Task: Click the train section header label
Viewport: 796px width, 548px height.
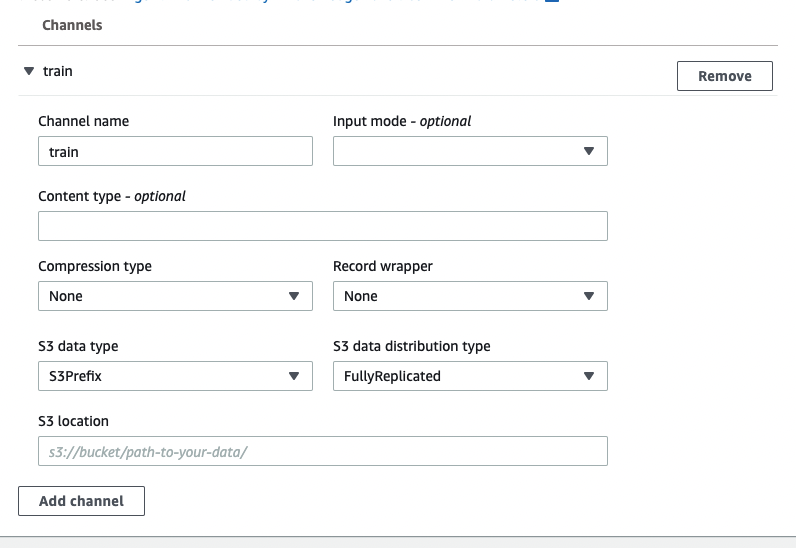Action: [x=57, y=72]
